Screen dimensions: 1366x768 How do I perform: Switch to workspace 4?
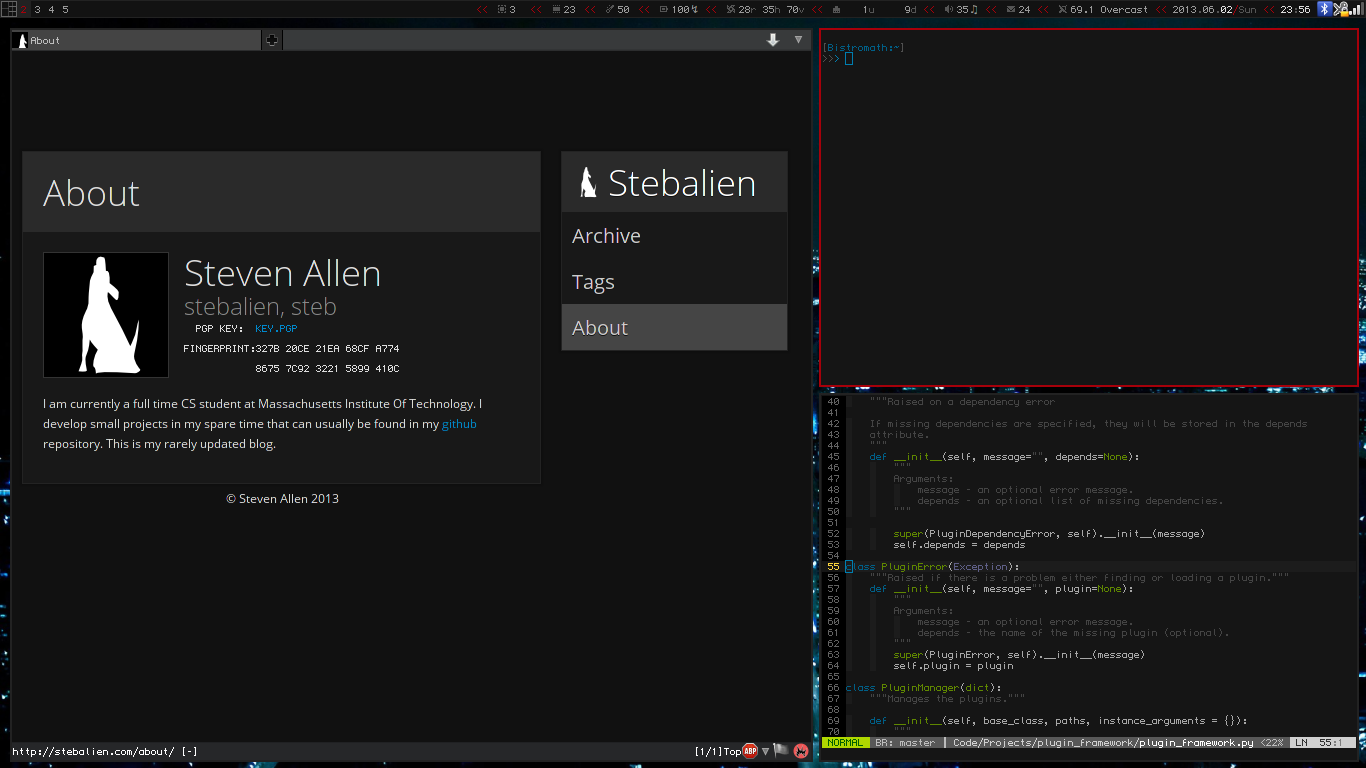point(51,9)
